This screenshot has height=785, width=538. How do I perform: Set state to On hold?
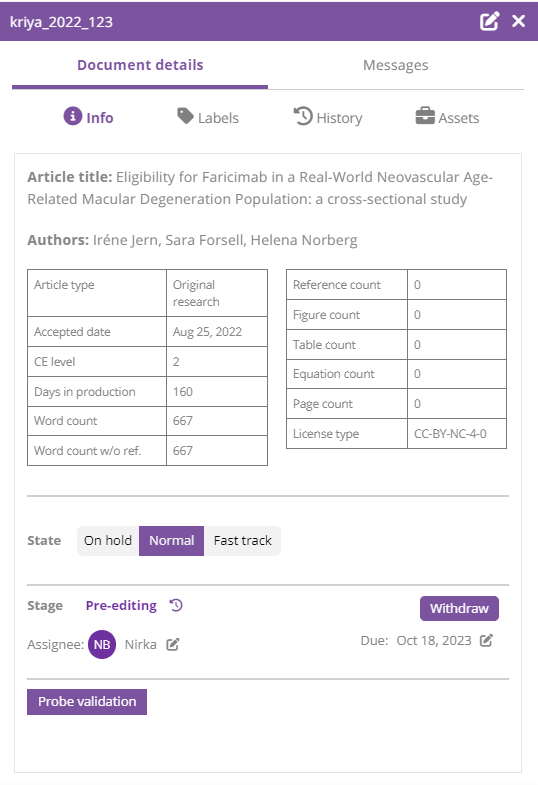pos(108,541)
